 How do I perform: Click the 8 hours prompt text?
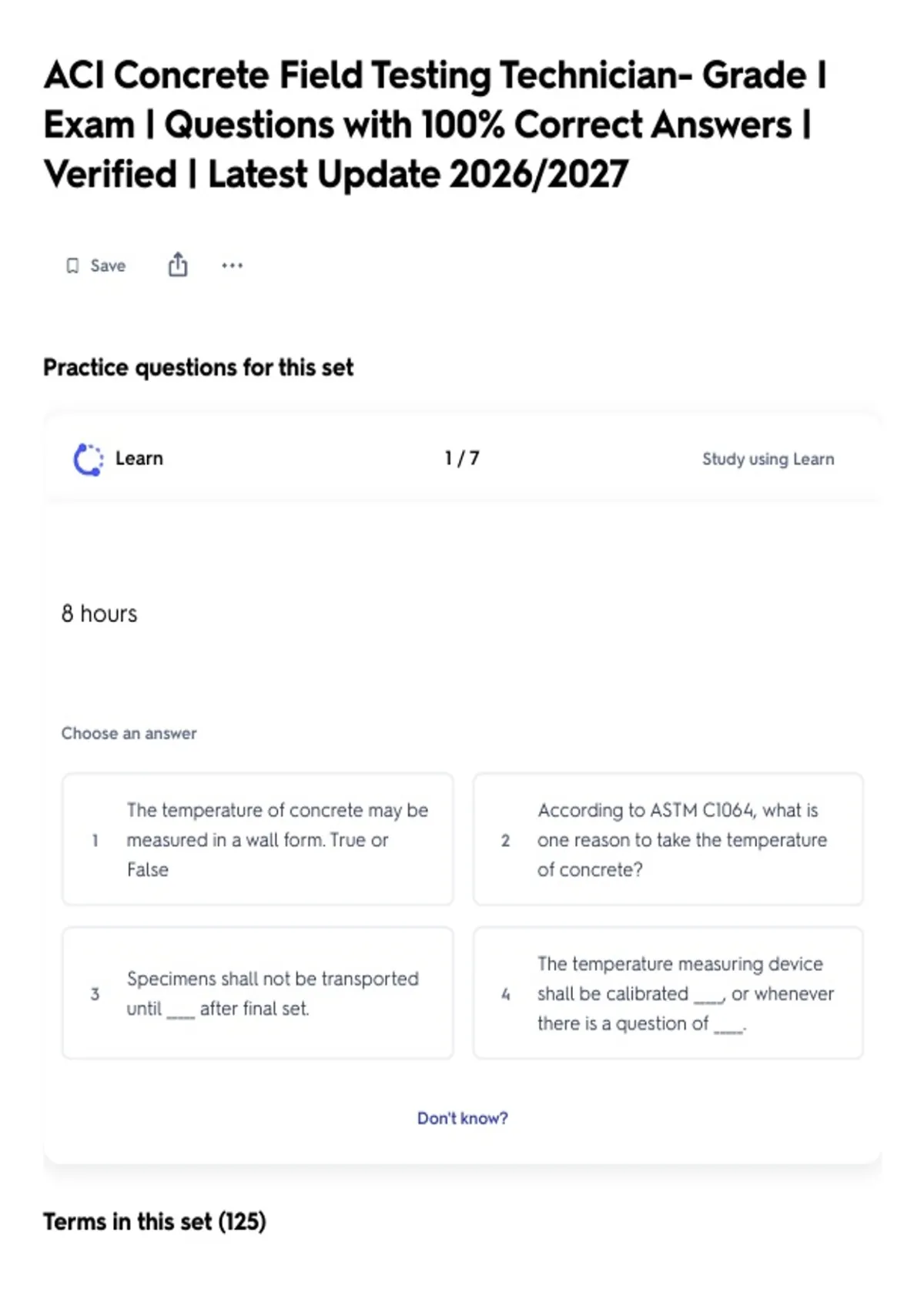pos(99,614)
